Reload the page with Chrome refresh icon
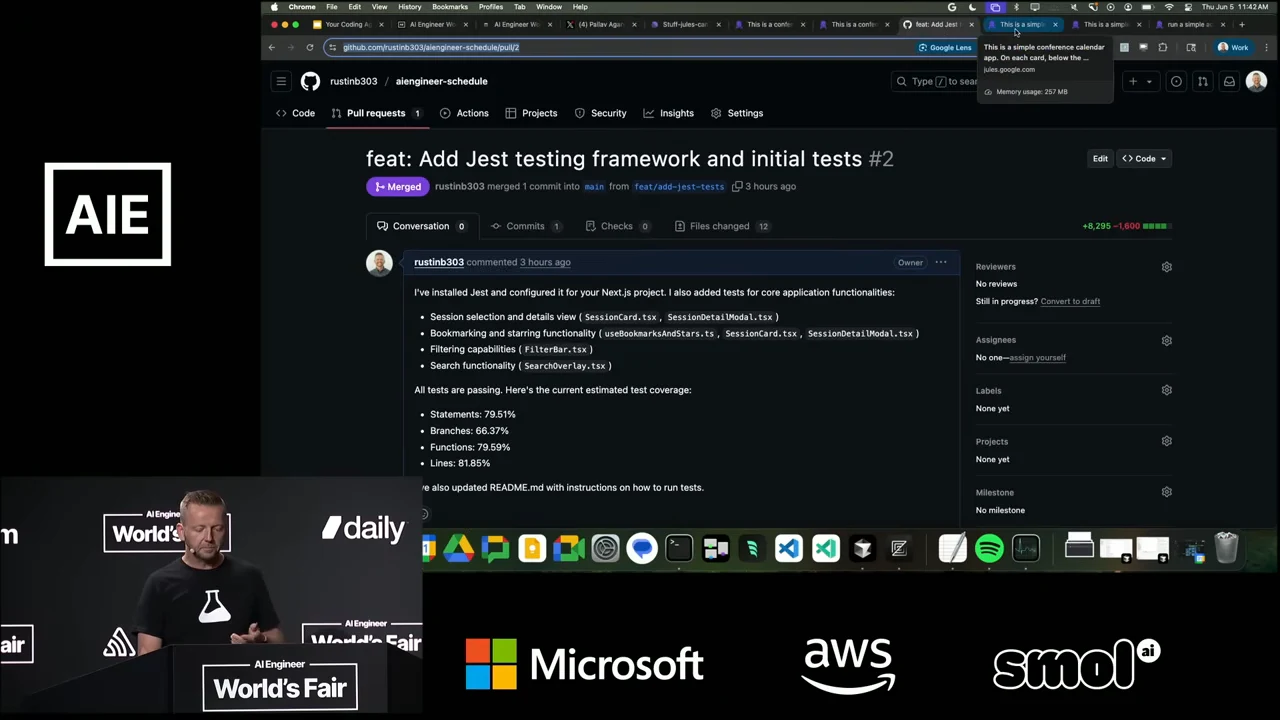The height and width of the screenshot is (720, 1280). pyautogui.click(x=310, y=47)
